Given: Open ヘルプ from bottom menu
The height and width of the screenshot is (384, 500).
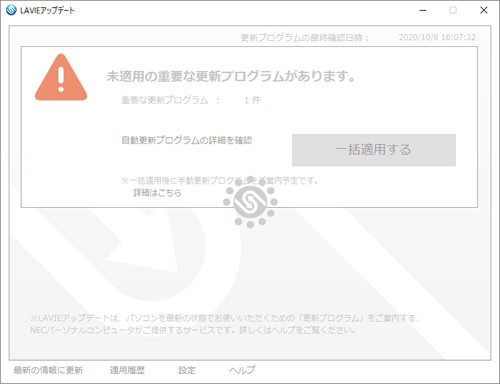Looking at the screenshot, I should point(242,370).
